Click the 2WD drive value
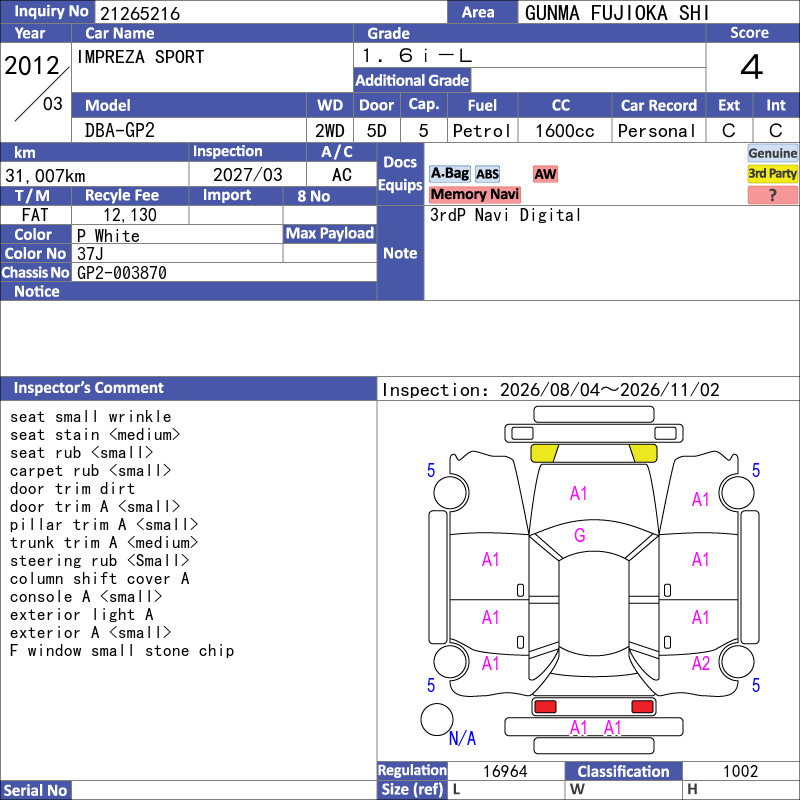800x800 pixels. pyautogui.click(x=330, y=131)
